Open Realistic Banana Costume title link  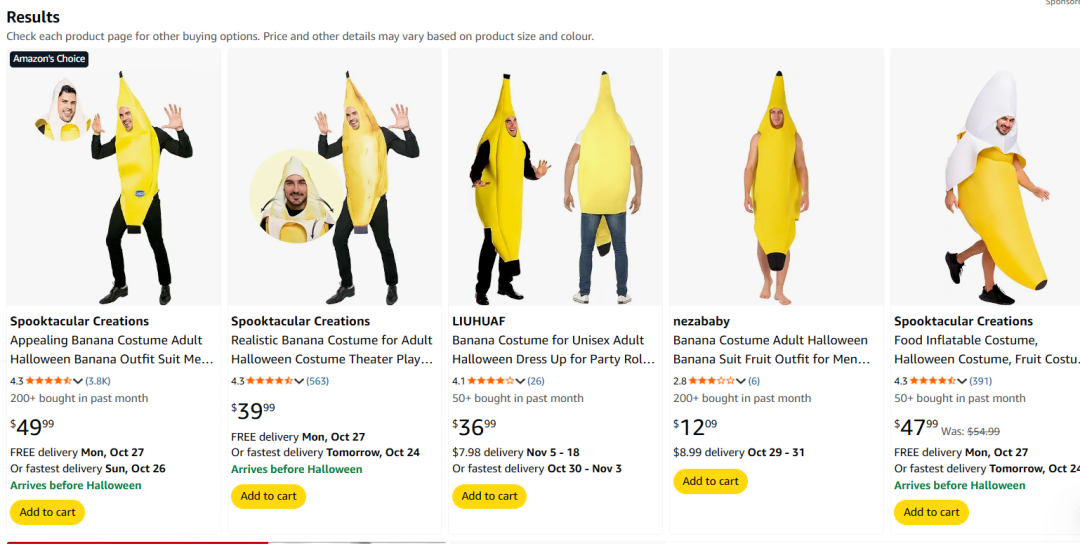pos(331,350)
